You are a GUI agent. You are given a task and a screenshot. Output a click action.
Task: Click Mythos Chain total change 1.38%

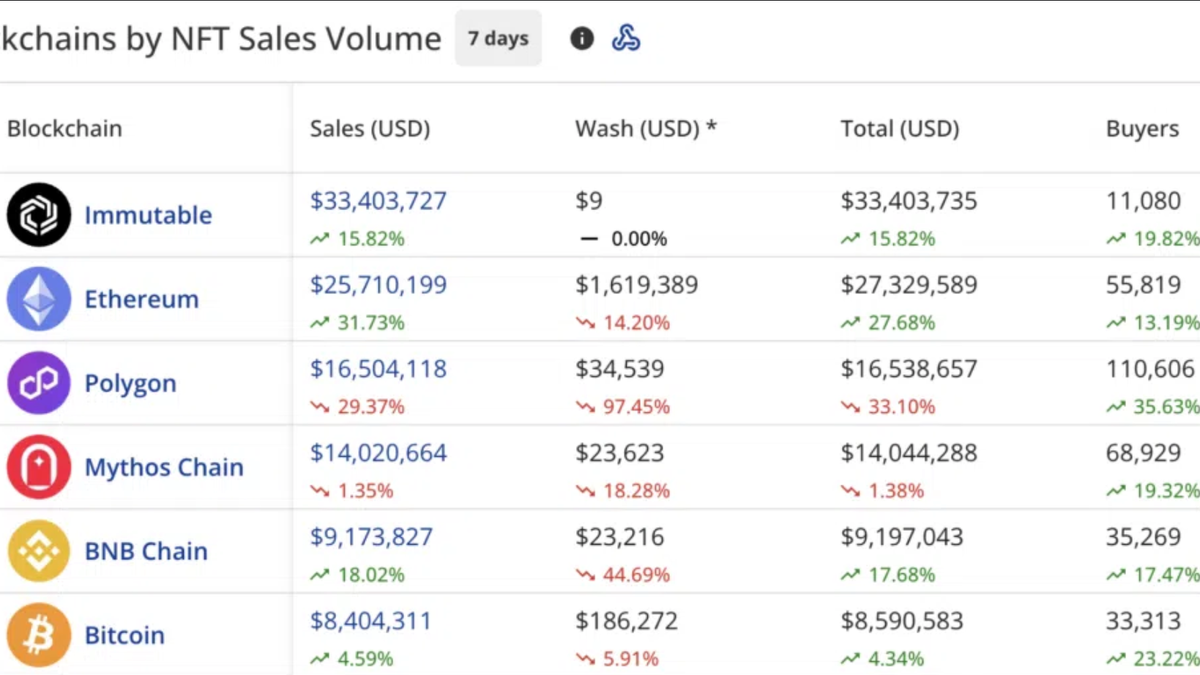[x=883, y=491]
